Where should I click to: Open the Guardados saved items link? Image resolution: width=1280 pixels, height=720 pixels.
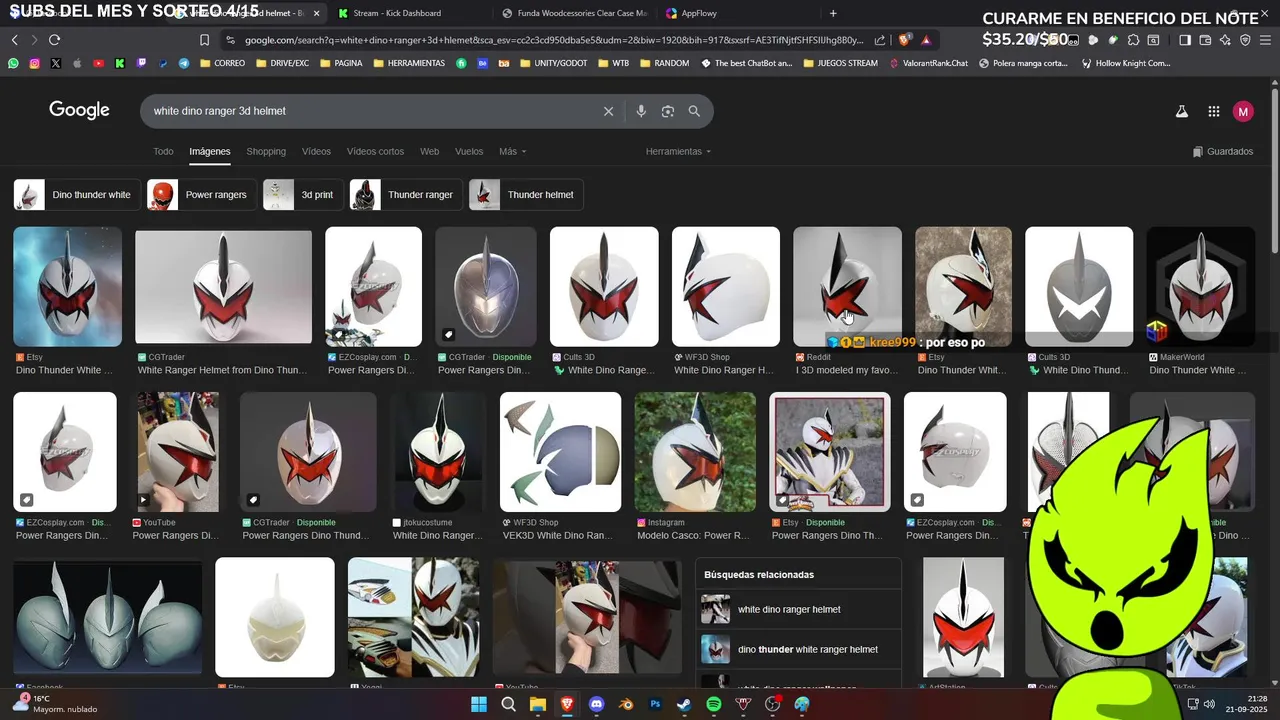1223,152
